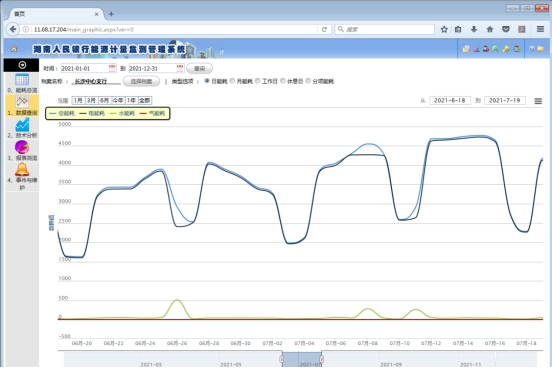Open the end date calendar picker icon

point(180,68)
